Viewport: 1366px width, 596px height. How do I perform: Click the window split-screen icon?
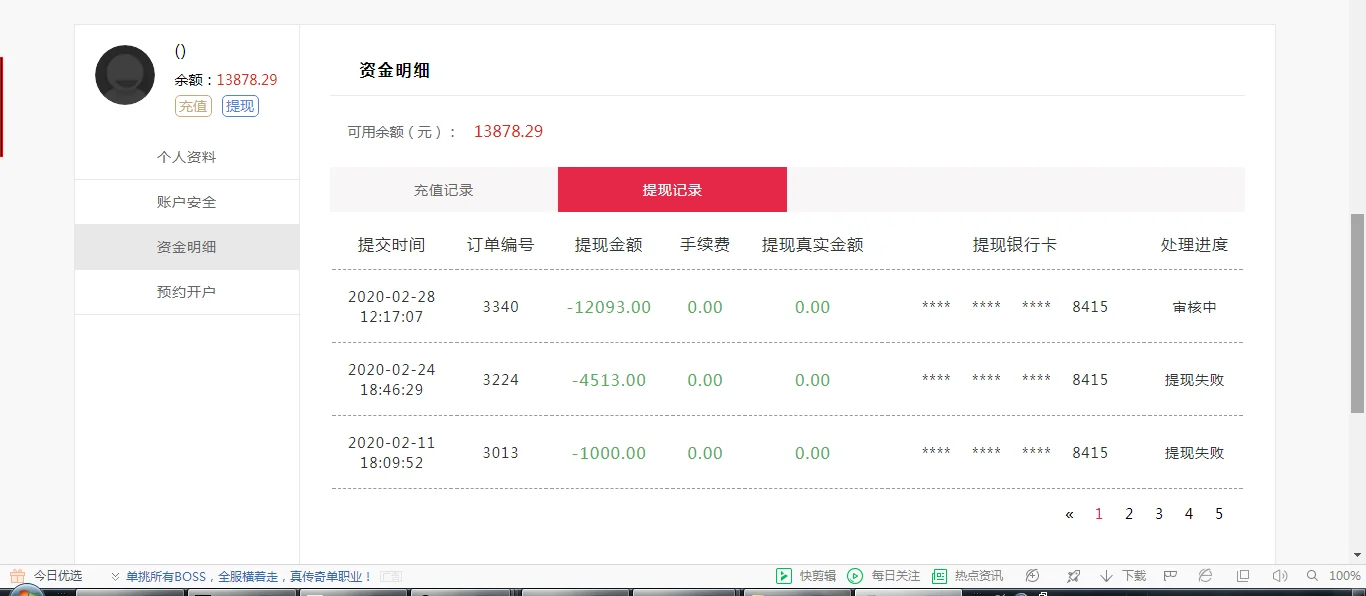(x=1243, y=576)
